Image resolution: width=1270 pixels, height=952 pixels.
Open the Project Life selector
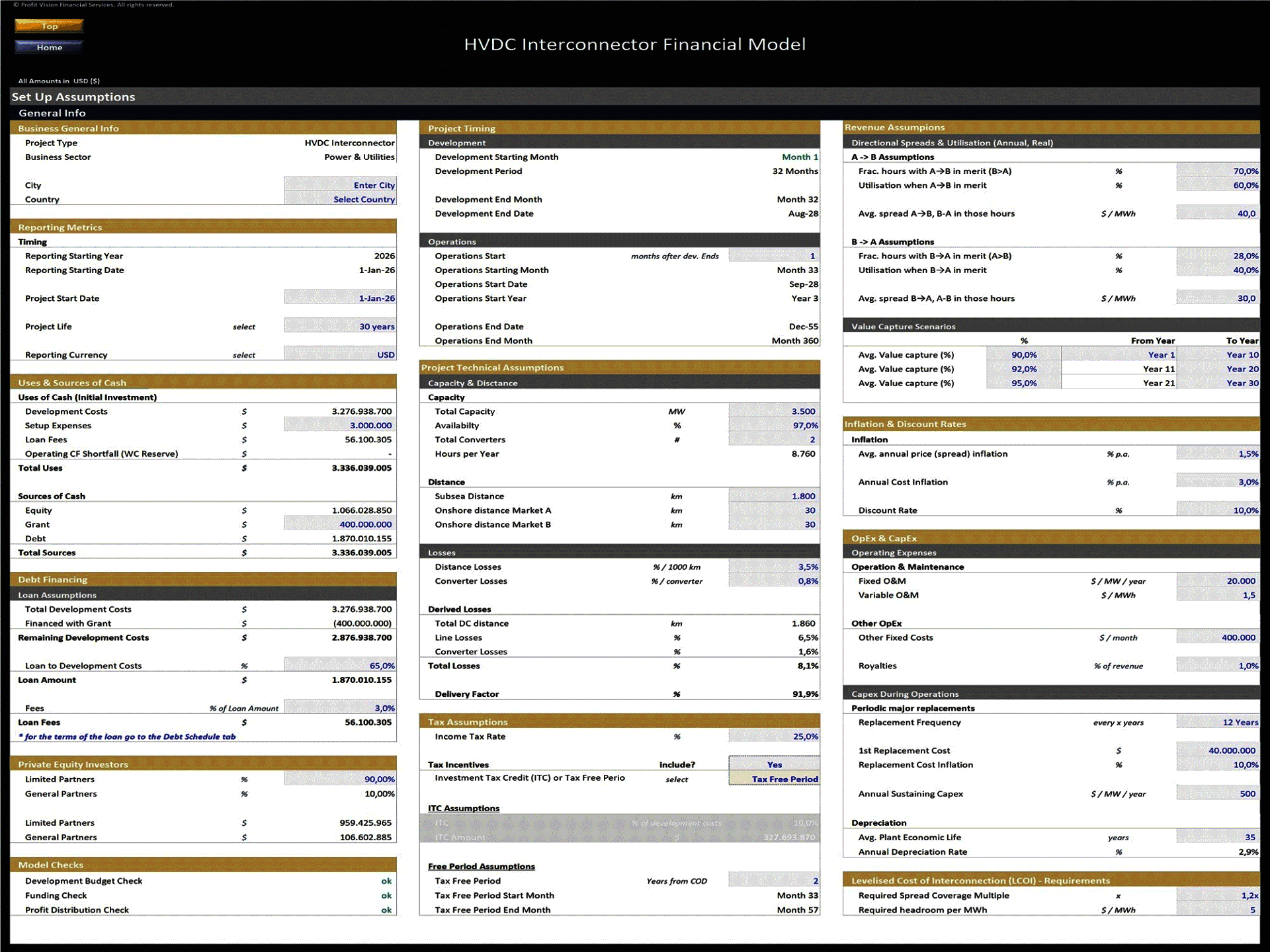point(339,326)
